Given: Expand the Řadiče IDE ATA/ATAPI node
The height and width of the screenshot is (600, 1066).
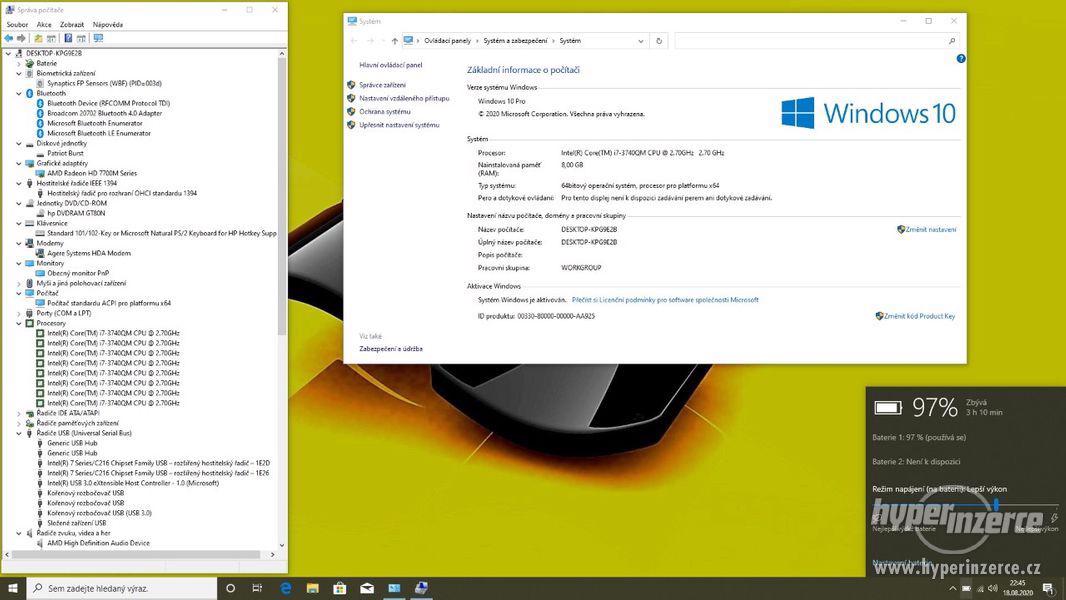Looking at the screenshot, I should 19,413.
